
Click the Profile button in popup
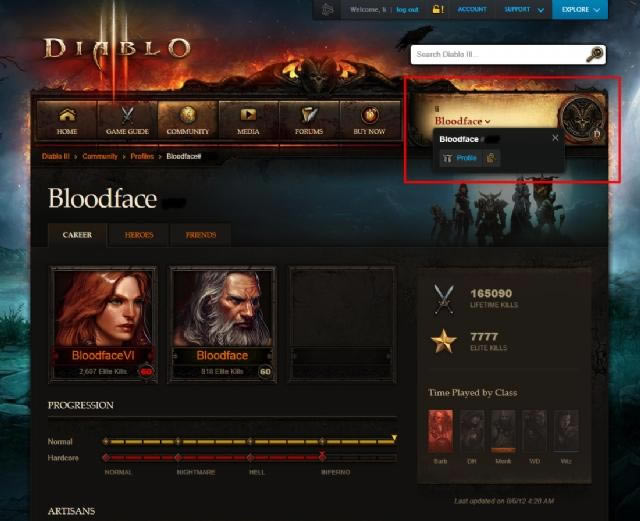point(460,158)
